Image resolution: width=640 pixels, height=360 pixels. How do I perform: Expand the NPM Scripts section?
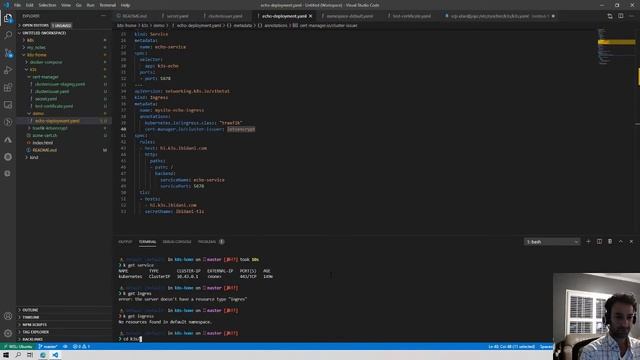pyautogui.click(x=34, y=324)
